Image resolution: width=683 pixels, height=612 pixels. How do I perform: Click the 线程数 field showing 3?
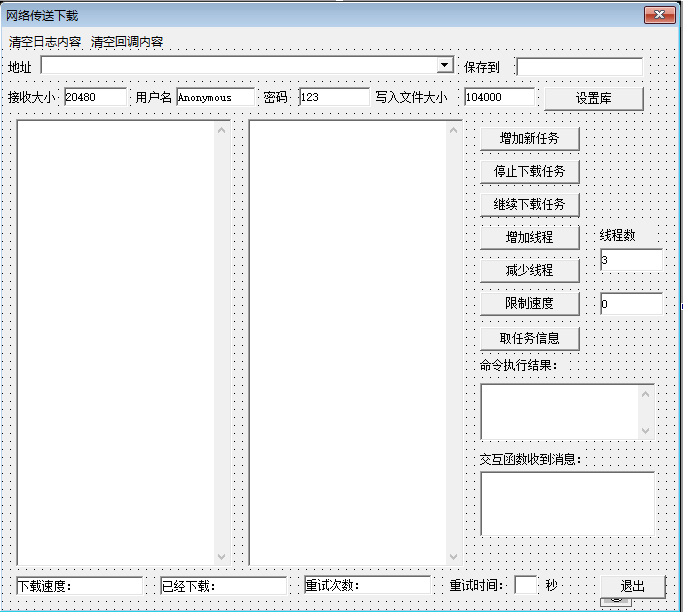pos(630,260)
